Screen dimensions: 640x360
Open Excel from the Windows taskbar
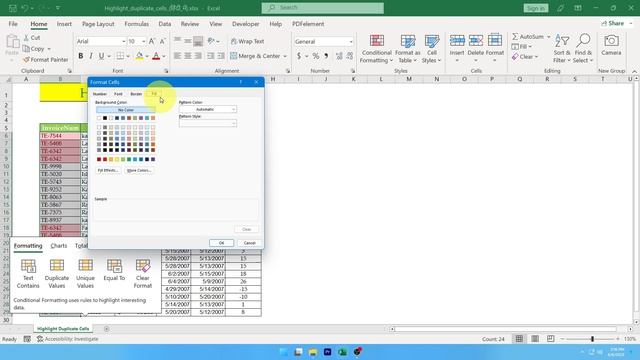(x=342, y=352)
